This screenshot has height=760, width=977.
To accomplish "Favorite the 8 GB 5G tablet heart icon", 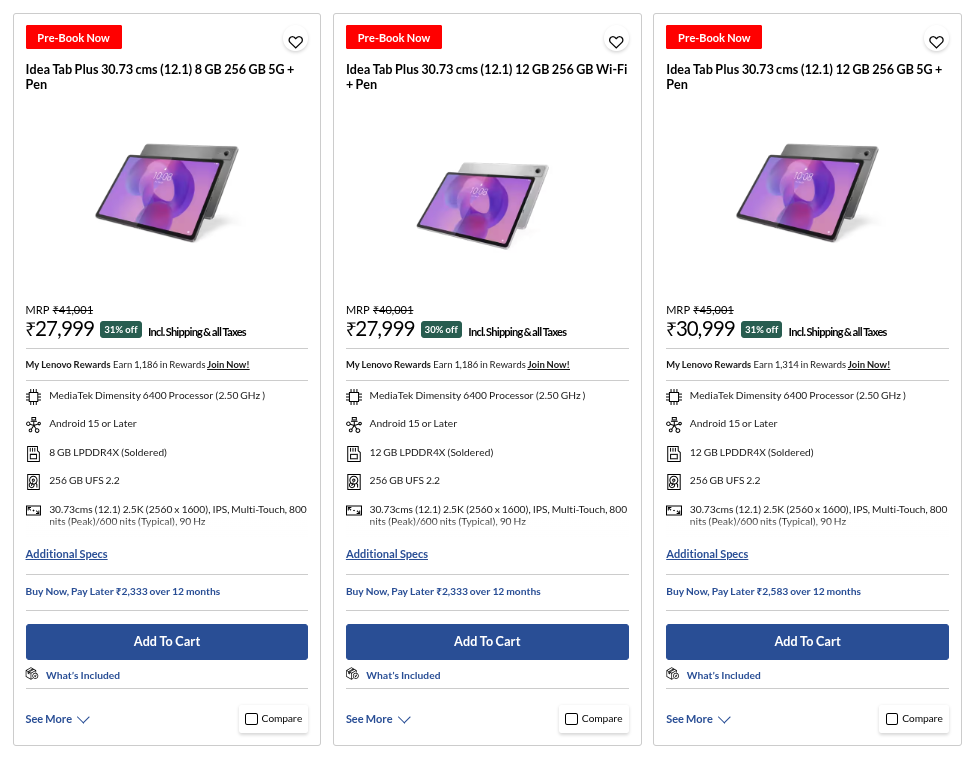I will [x=295, y=42].
